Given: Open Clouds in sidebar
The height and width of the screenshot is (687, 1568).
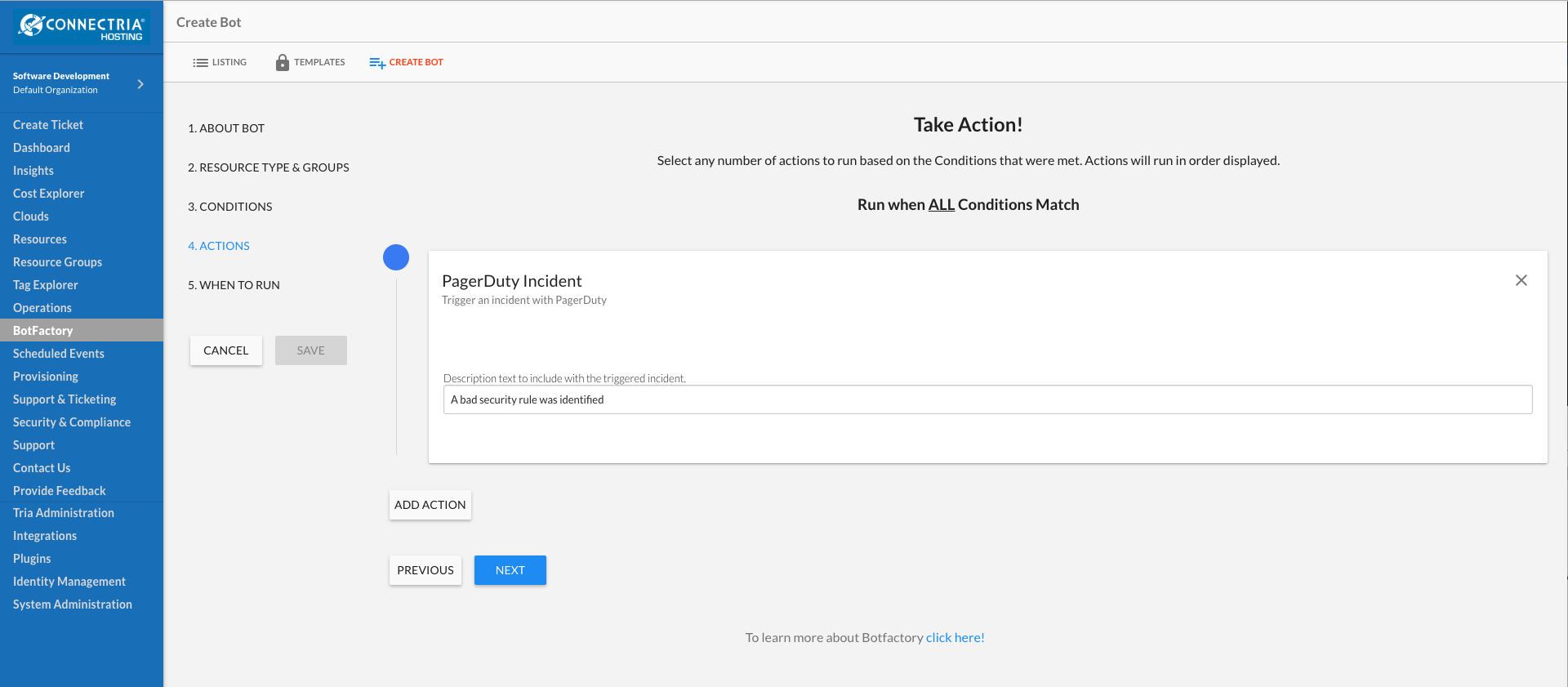Looking at the screenshot, I should 31,216.
